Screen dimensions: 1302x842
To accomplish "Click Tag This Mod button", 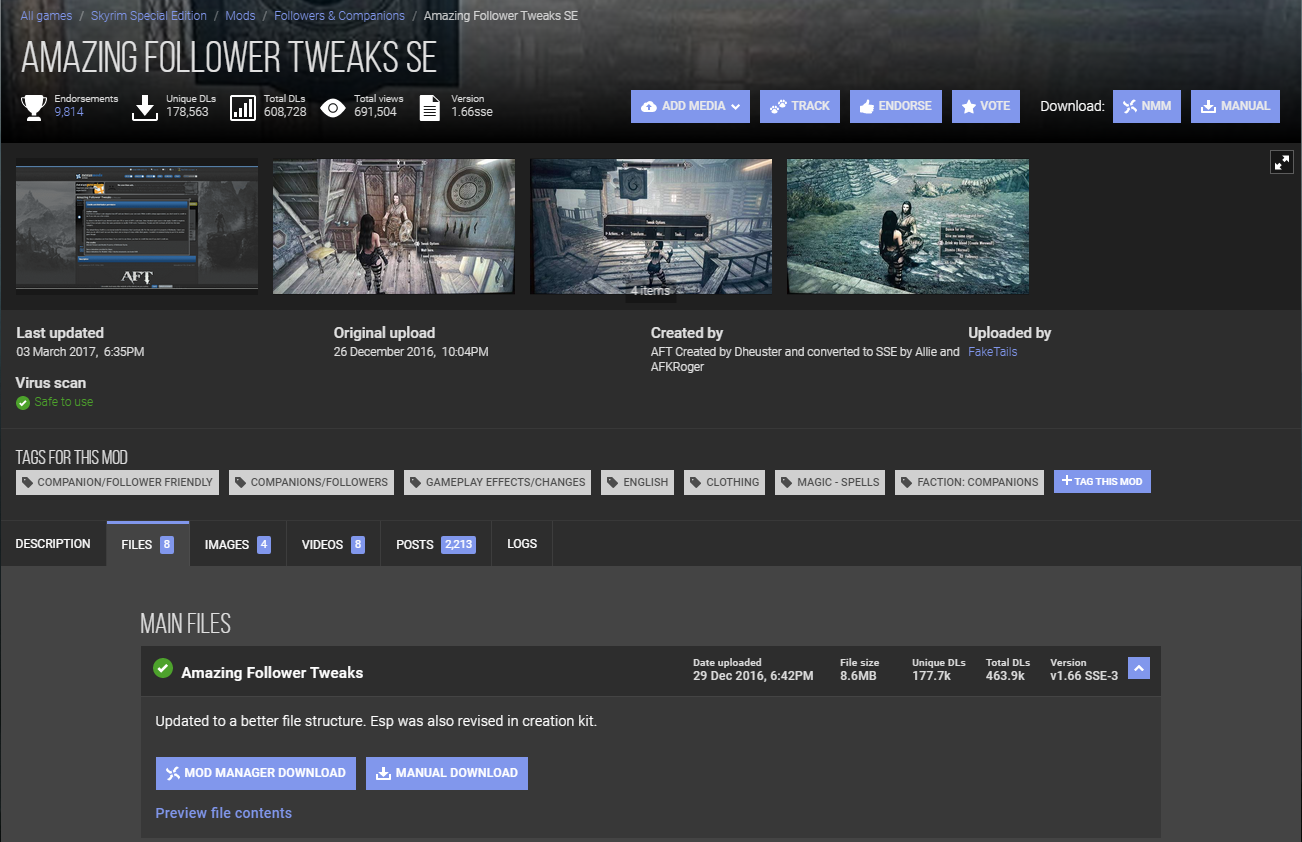I will 1102,482.
